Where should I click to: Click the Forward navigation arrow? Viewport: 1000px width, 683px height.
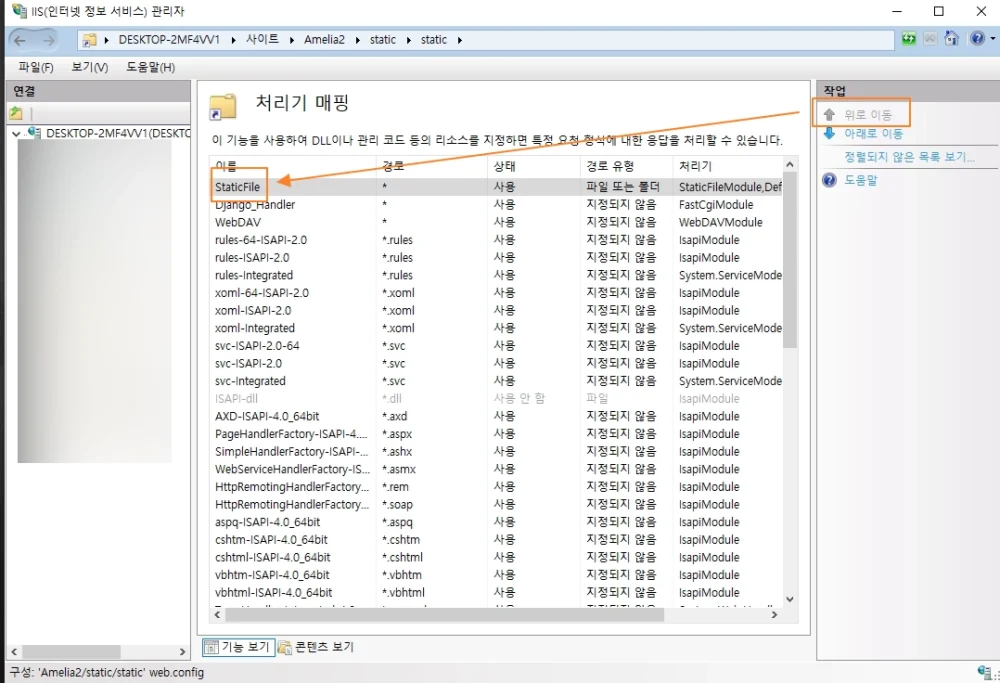pyautogui.click(x=49, y=40)
